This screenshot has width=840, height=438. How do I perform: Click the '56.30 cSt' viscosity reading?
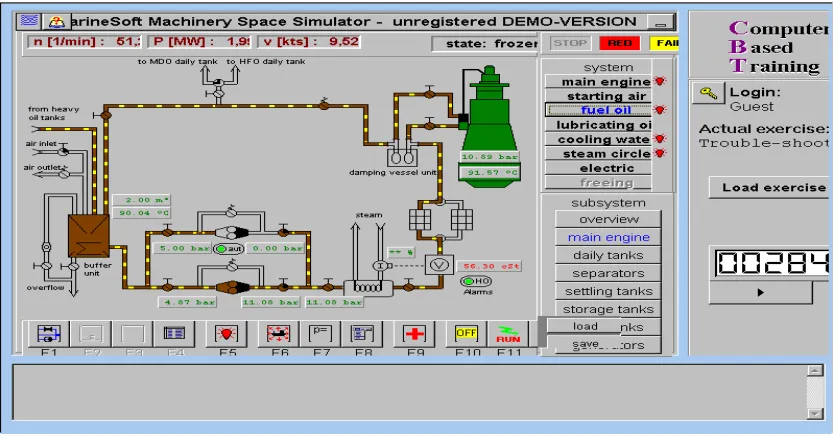coord(488,266)
